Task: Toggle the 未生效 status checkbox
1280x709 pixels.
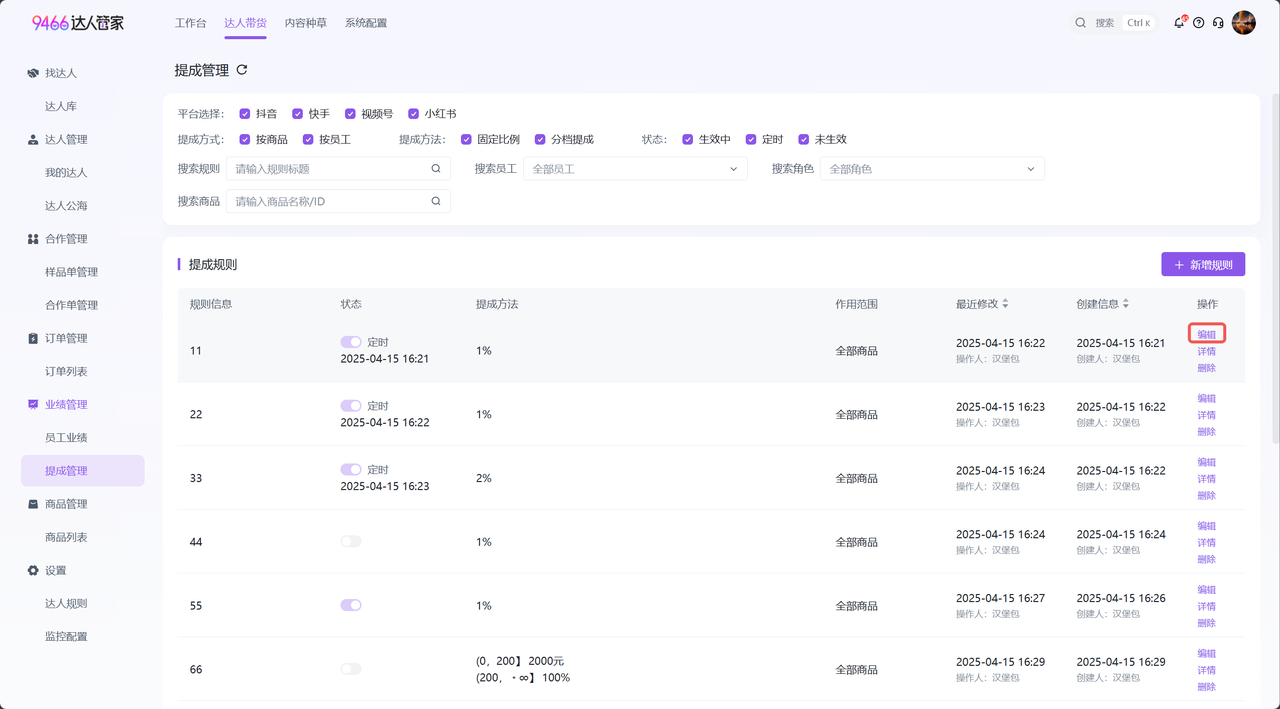Action: [804, 139]
